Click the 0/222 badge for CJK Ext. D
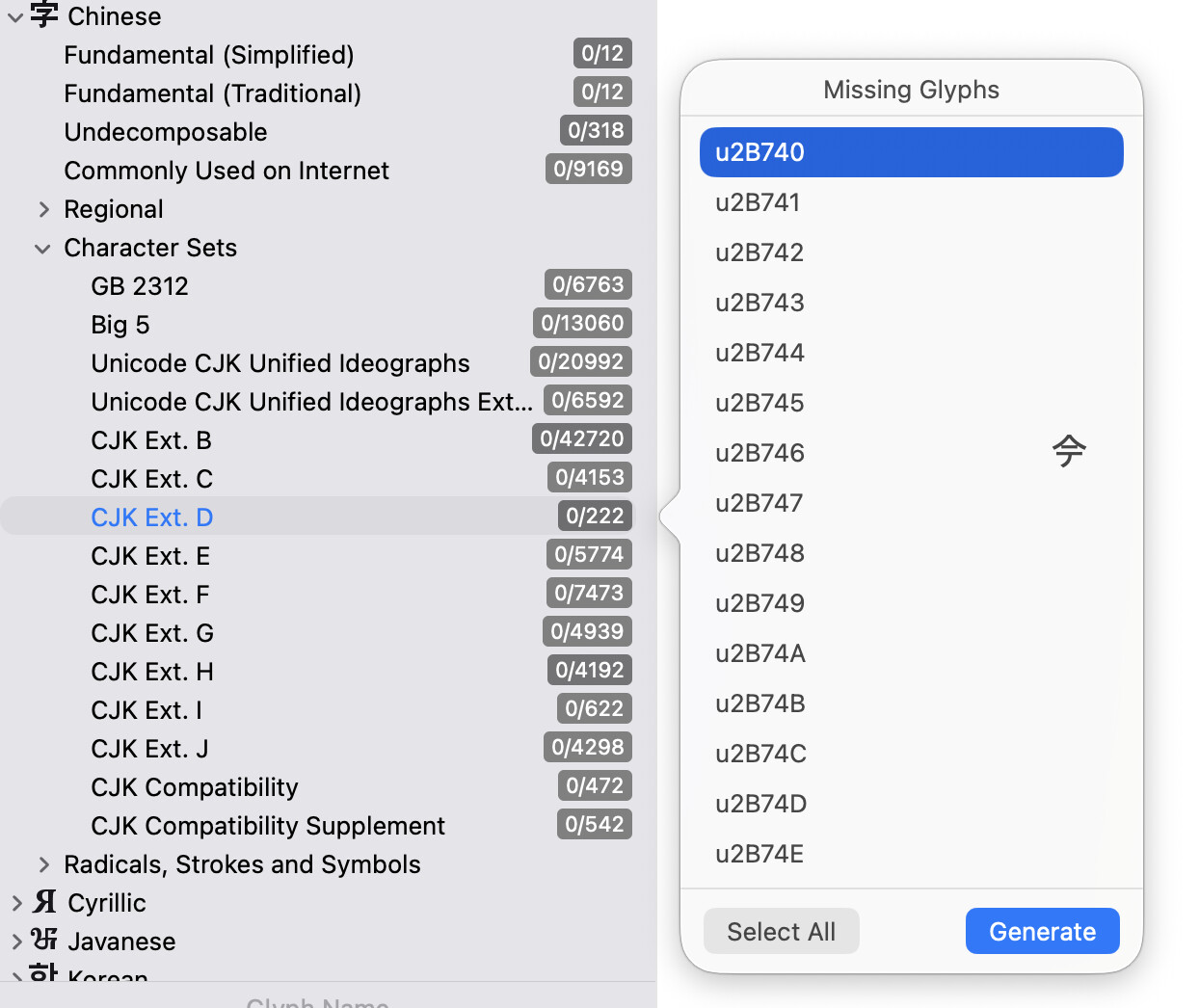The width and height of the screenshot is (1199, 1008). click(595, 517)
